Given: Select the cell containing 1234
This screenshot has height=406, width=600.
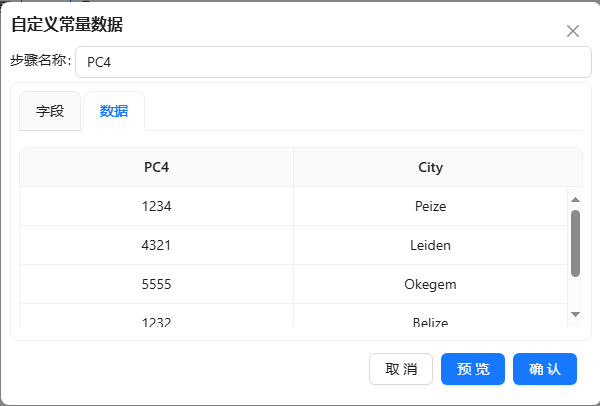Looking at the screenshot, I should pos(156,207).
